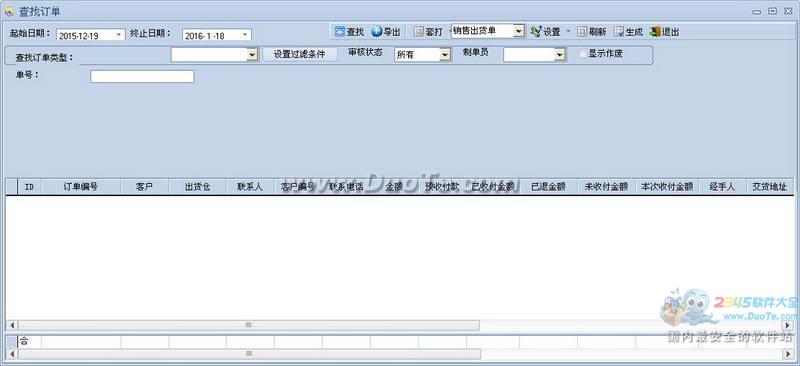Click the 订单编号 column header
800x366 pixels.
click(x=81, y=187)
